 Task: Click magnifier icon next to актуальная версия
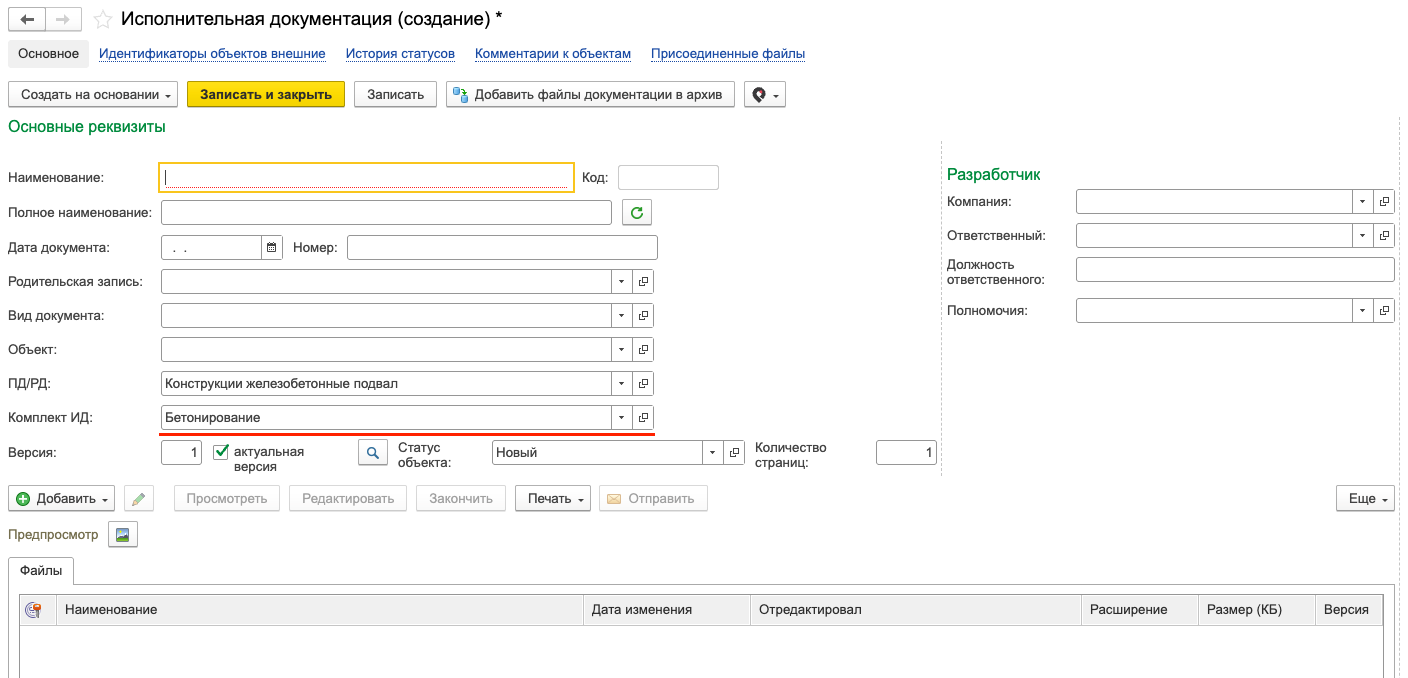point(372,453)
